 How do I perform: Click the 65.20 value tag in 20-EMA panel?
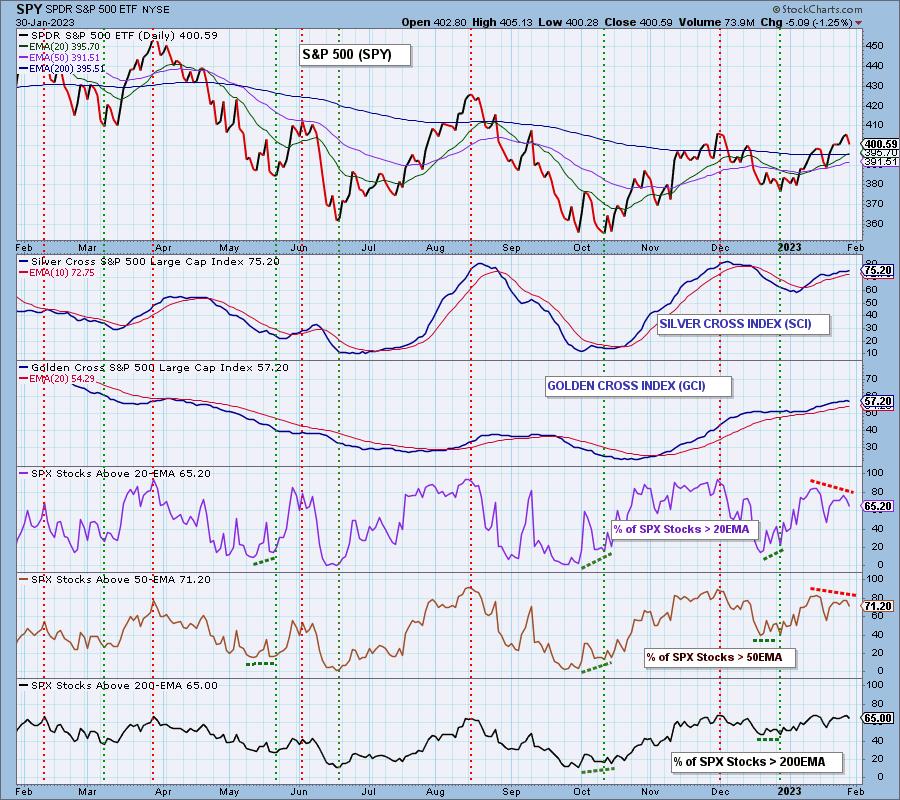point(879,506)
